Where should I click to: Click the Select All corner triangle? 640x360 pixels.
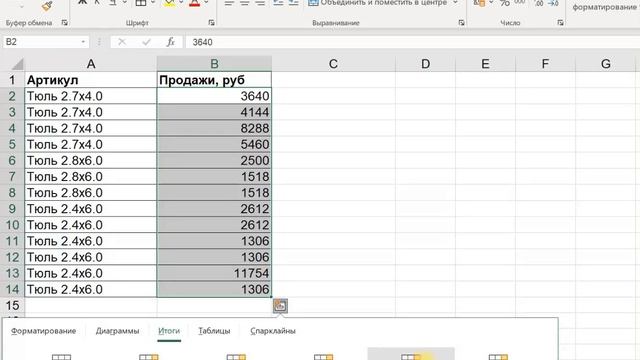point(18,64)
